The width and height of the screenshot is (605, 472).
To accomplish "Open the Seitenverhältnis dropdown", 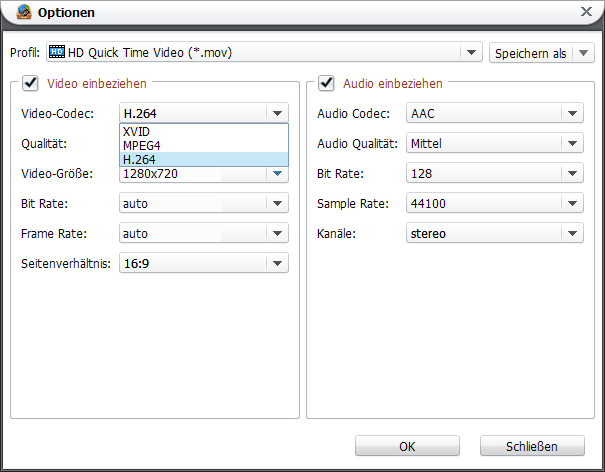I will click(x=277, y=264).
